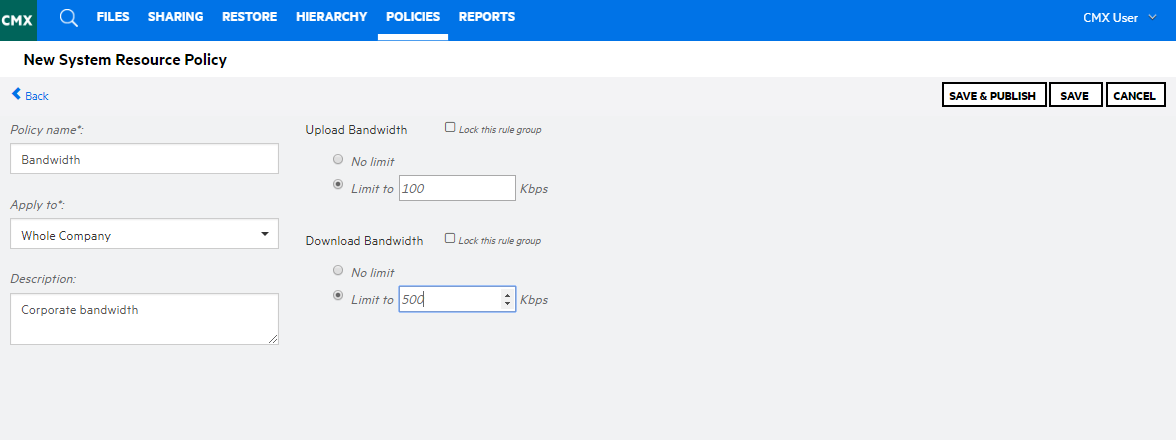Viewport: 1176px width, 440px height.
Task: Click the Download limit stepper arrows
Action: pos(508,300)
